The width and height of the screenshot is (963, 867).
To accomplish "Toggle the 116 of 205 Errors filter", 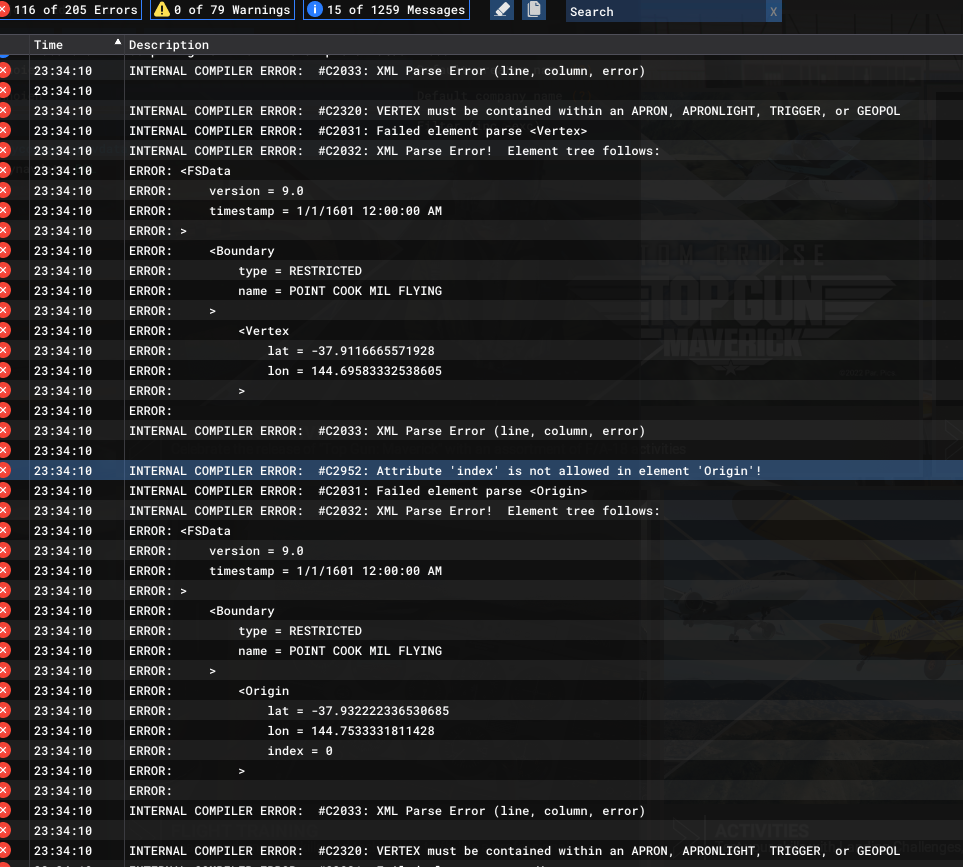I will (x=69, y=10).
